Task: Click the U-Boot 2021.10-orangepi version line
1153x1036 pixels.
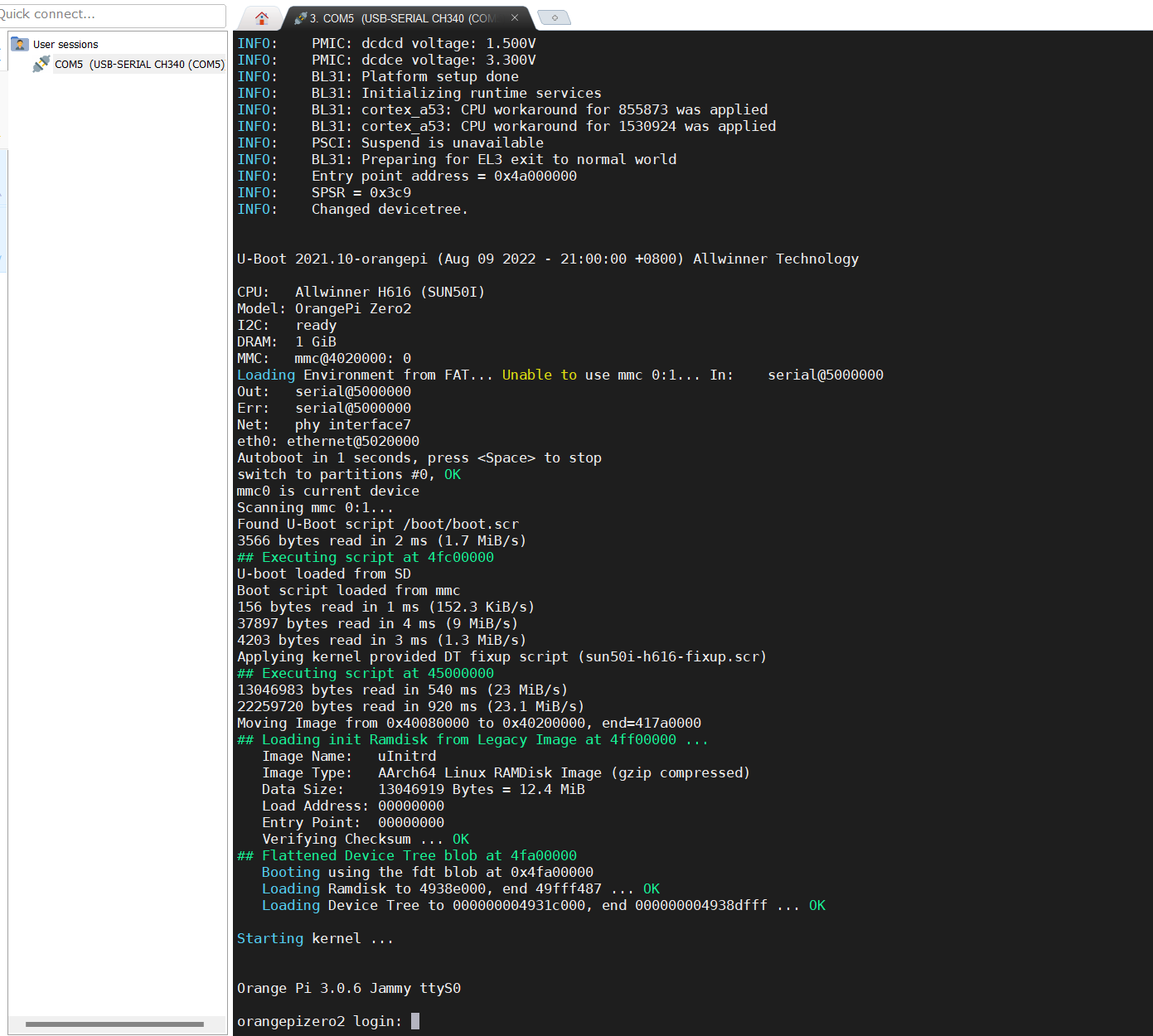Action: (548, 259)
